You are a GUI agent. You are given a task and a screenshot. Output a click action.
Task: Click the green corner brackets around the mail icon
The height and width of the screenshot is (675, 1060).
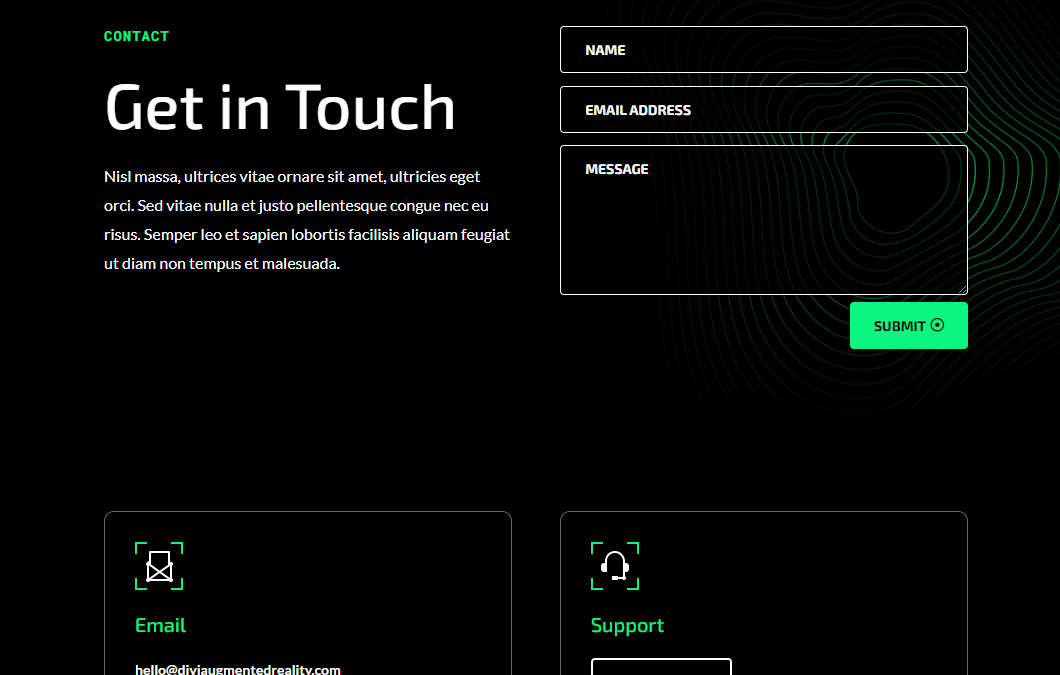160,566
